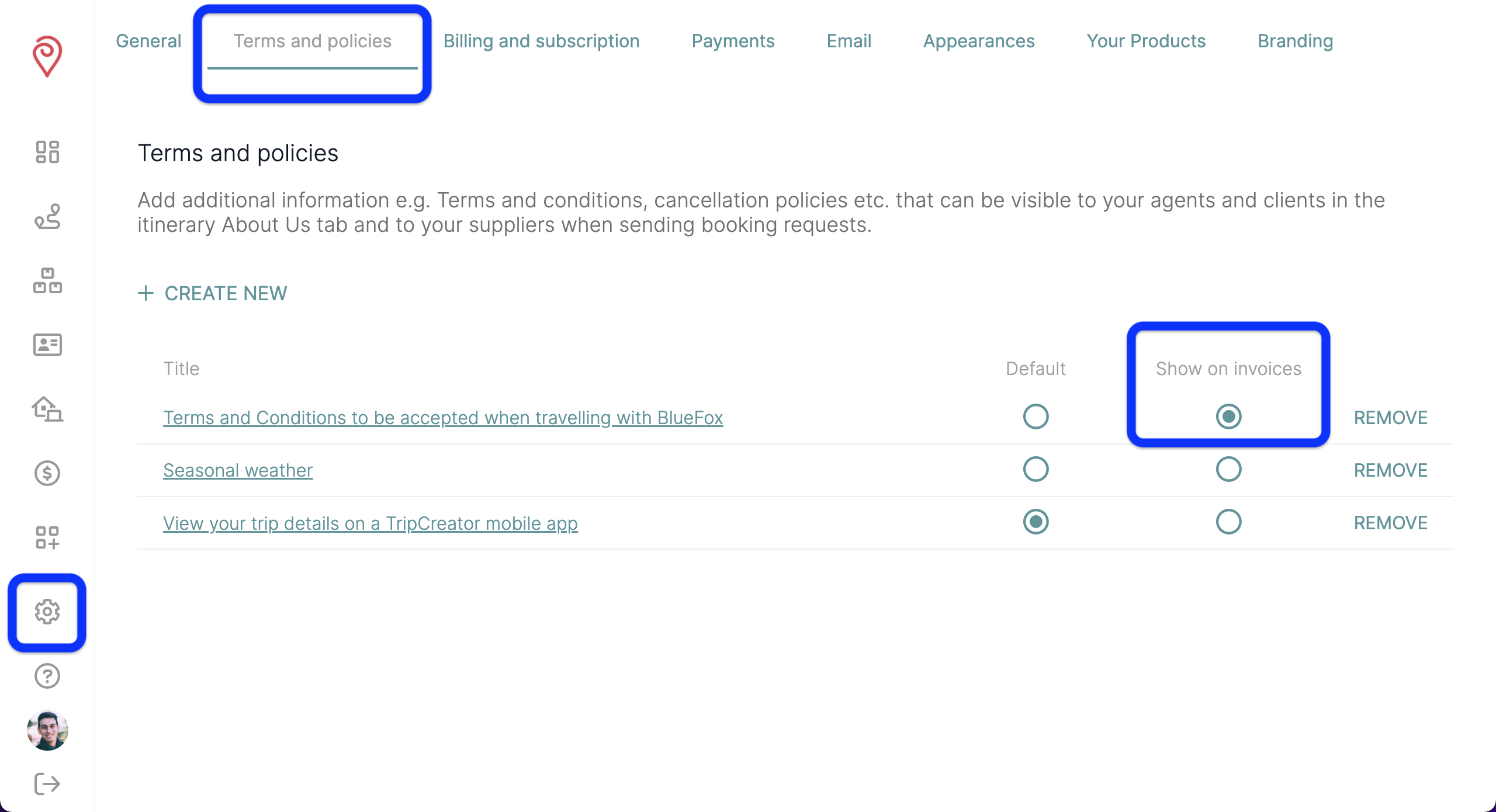
Task: Open the dollar payments icon in sidebar
Action: tap(47, 473)
